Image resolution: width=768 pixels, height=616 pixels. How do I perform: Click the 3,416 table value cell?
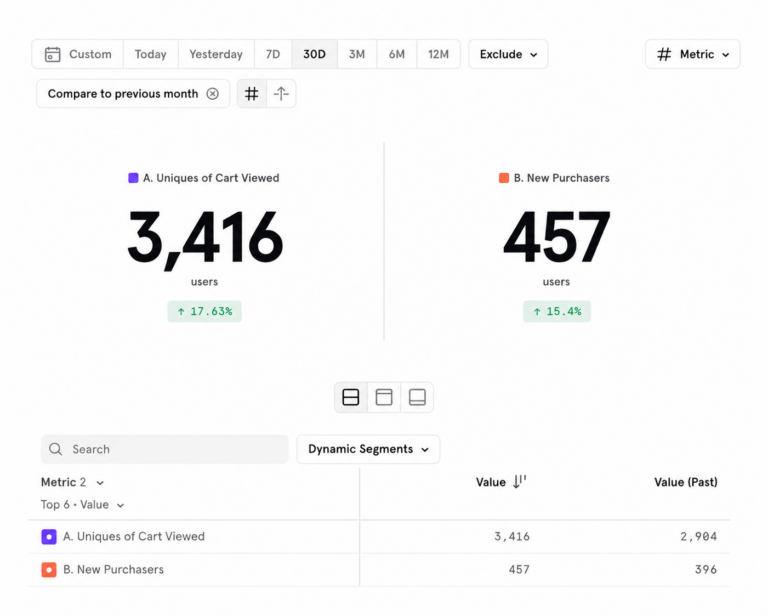click(x=512, y=537)
